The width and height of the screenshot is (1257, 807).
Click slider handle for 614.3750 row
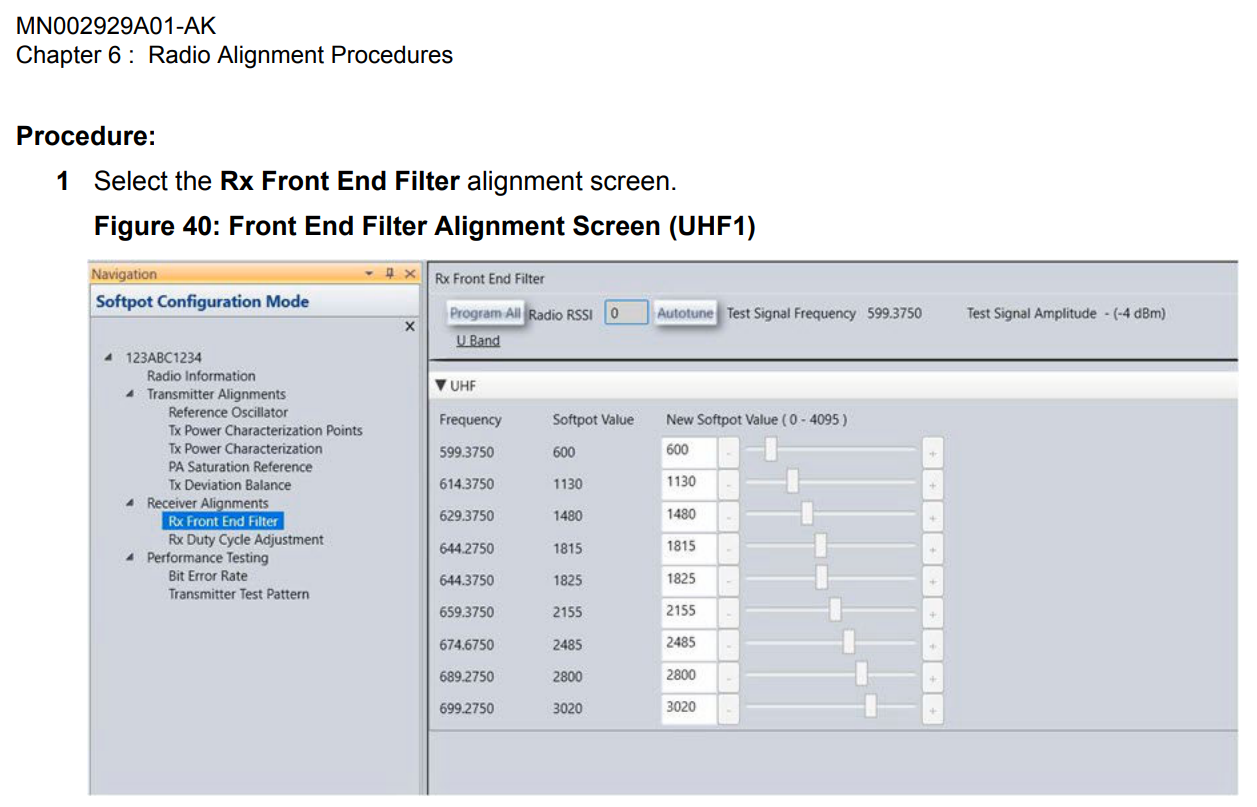coord(792,482)
